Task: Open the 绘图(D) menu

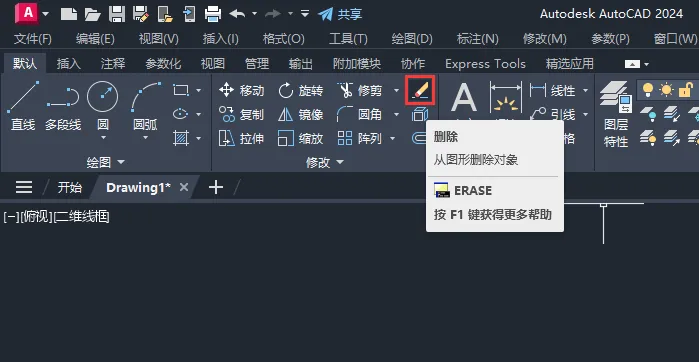Action: click(x=412, y=39)
